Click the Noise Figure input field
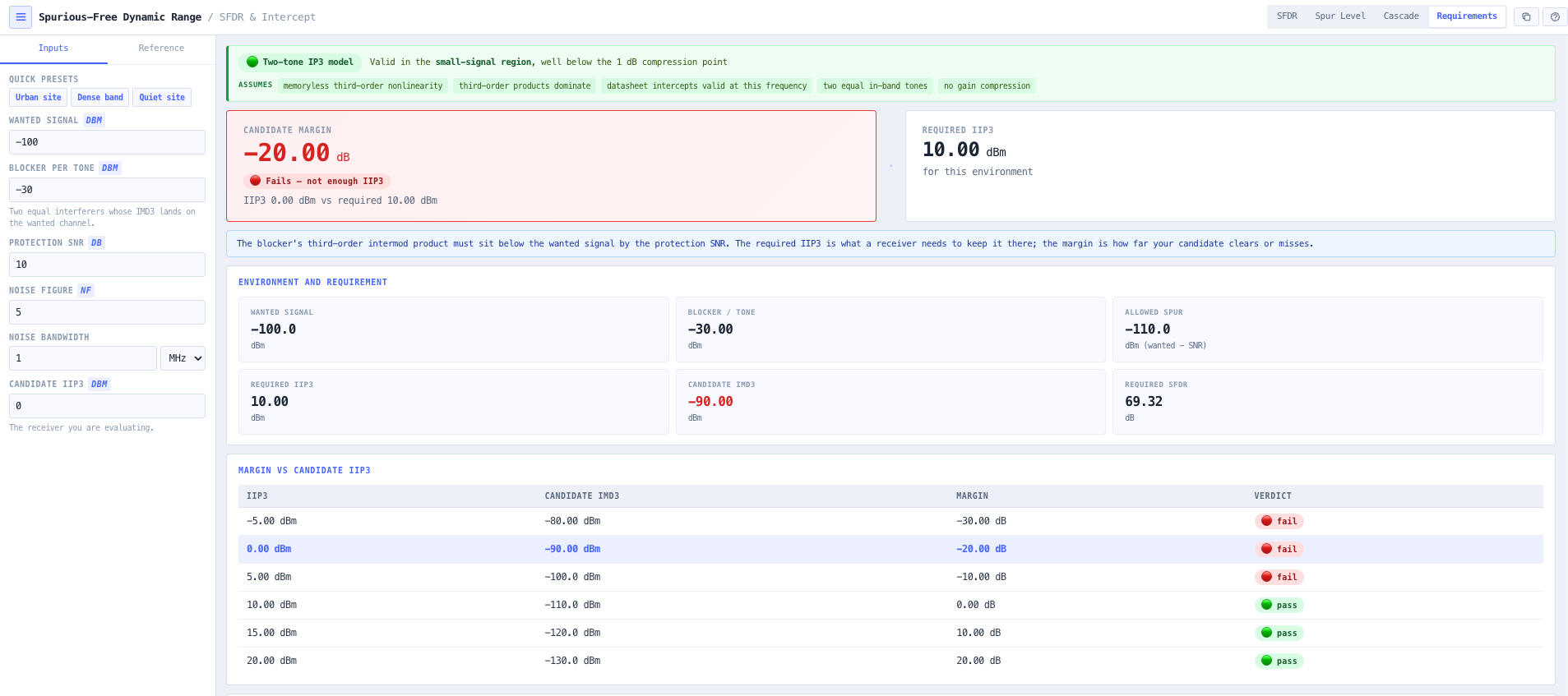 click(107, 312)
